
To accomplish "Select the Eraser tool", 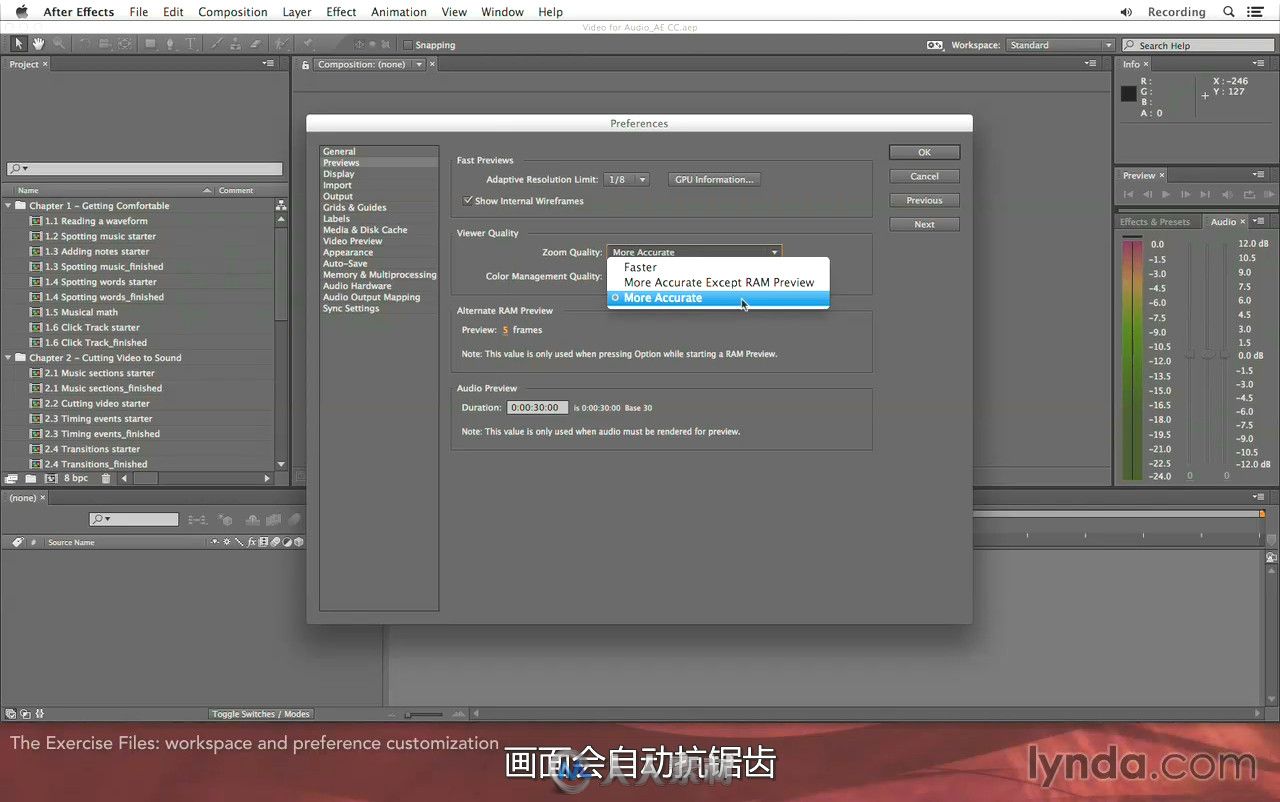I will [256, 44].
